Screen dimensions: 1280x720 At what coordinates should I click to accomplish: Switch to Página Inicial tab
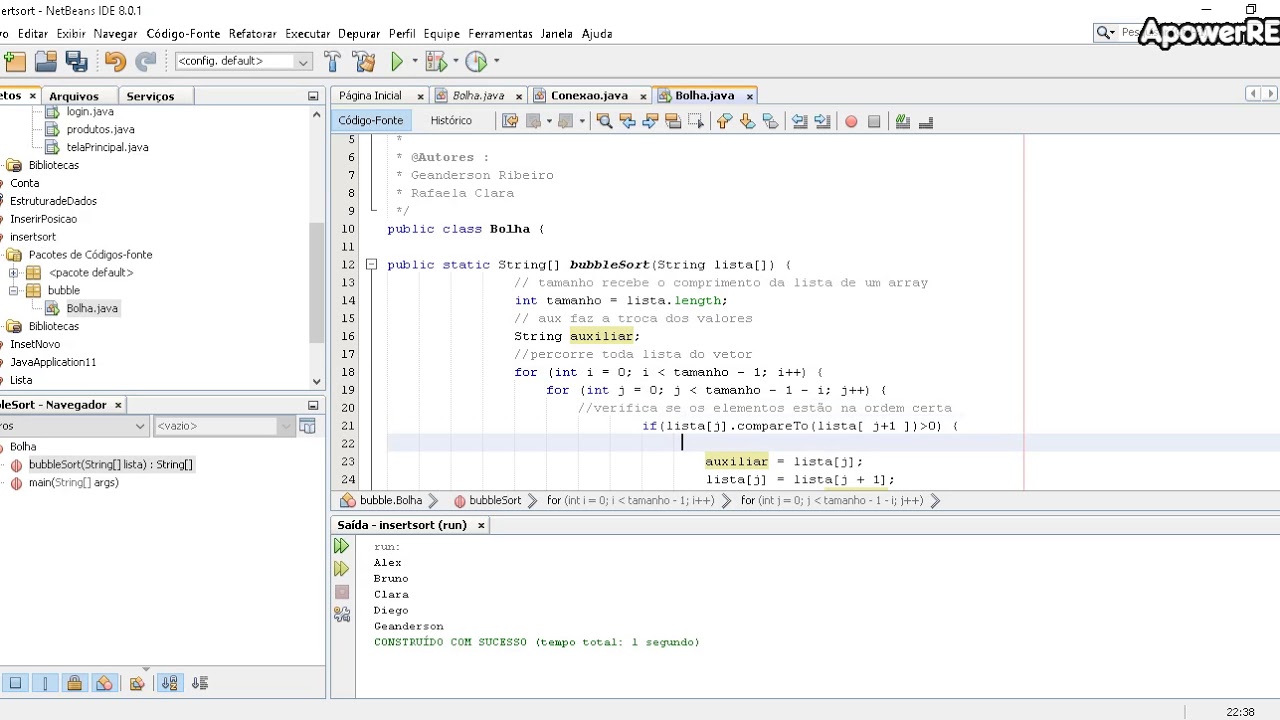pos(370,96)
